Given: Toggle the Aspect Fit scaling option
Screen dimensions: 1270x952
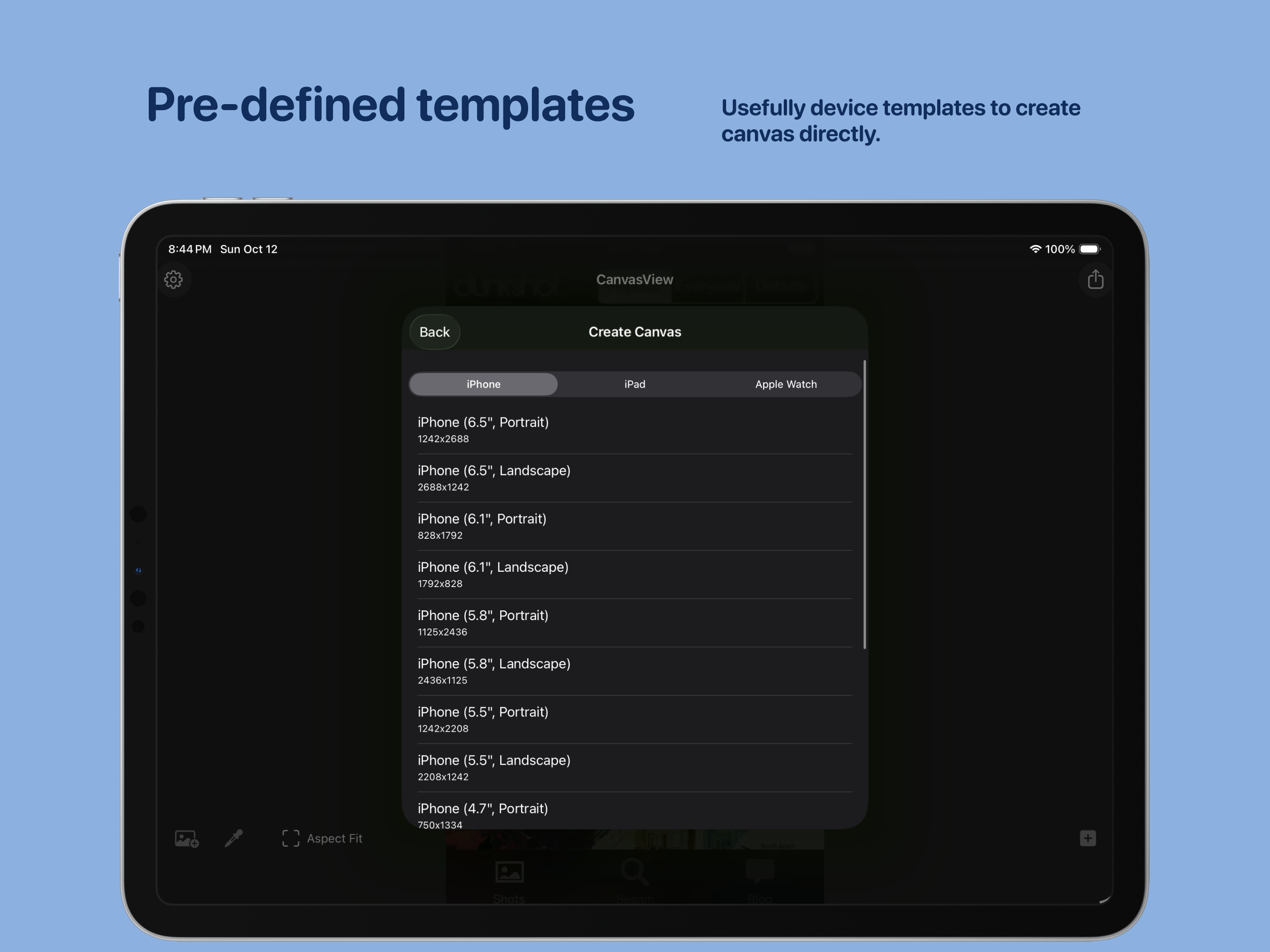Looking at the screenshot, I should [x=322, y=838].
